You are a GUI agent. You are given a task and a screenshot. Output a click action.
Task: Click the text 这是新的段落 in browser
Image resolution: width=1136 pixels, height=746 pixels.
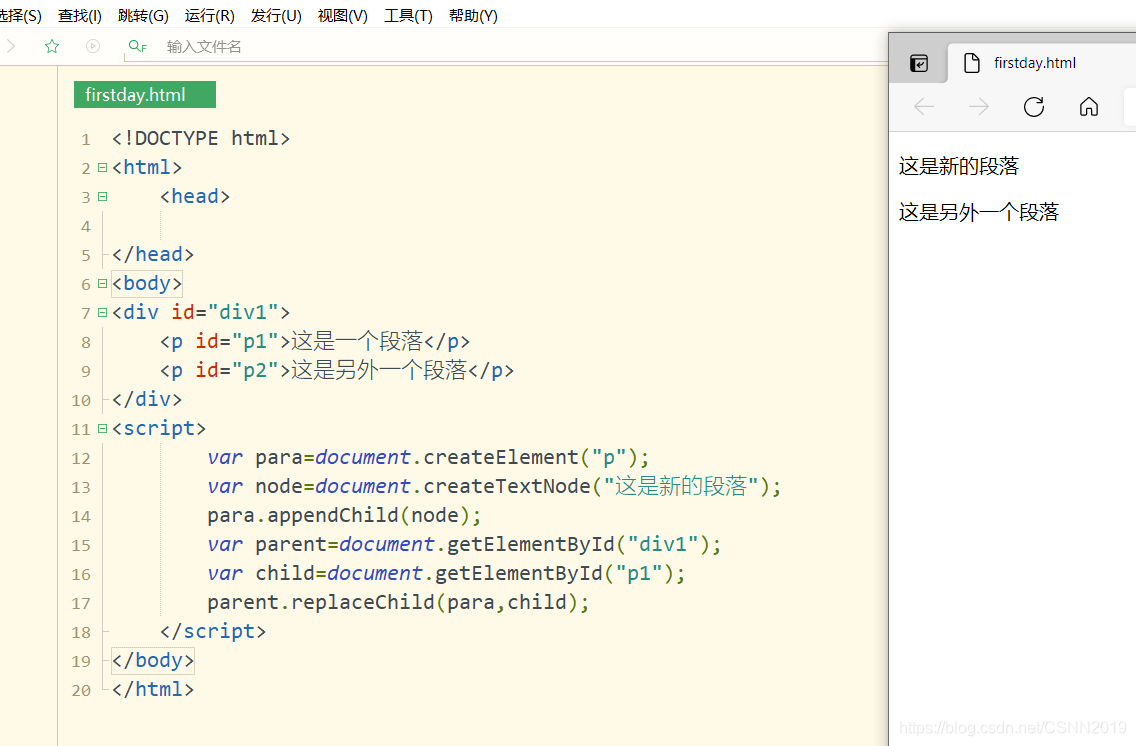coord(958,166)
